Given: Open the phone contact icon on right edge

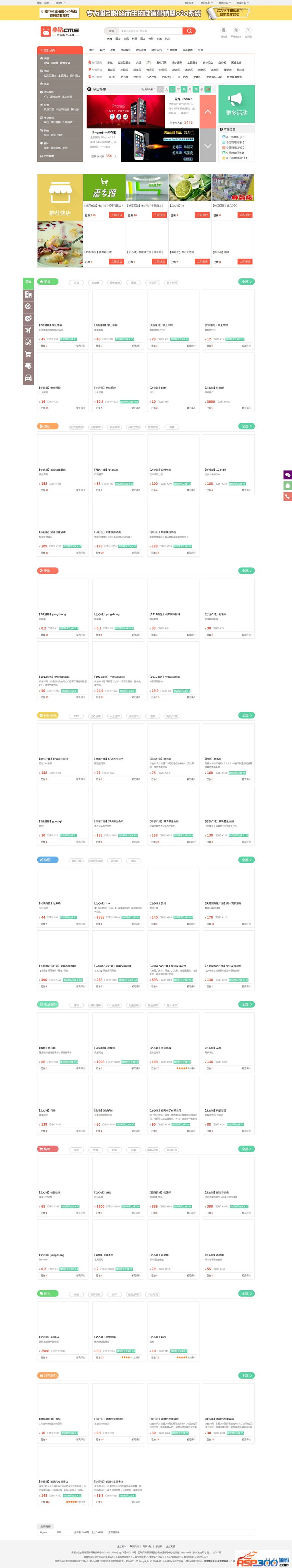Looking at the screenshot, I should coord(288,497).
